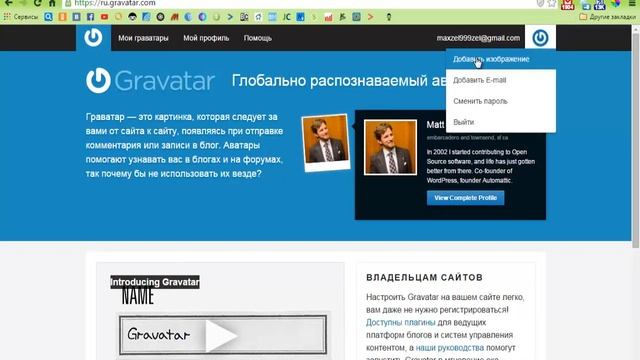Click the account avatar power icon
640x360 pixels.
point(540,38)
